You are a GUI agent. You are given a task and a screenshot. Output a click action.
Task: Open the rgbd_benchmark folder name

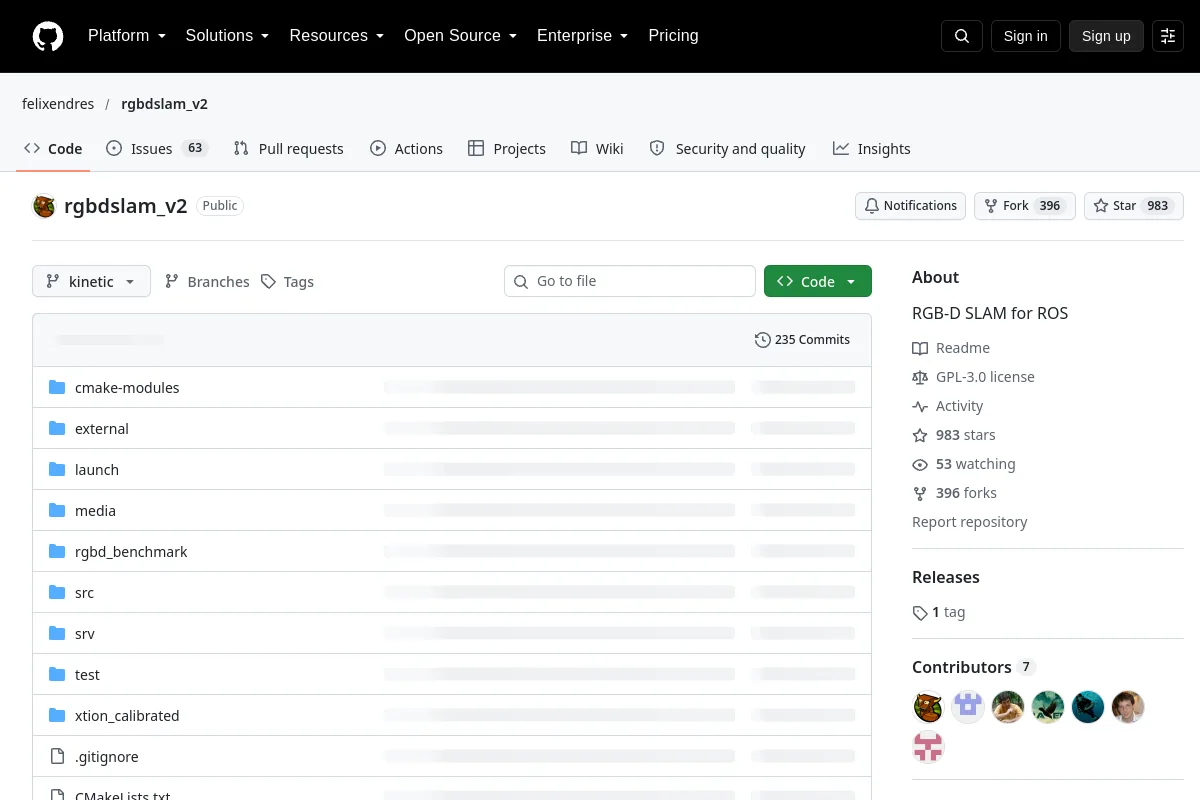(x=131, y=552)
